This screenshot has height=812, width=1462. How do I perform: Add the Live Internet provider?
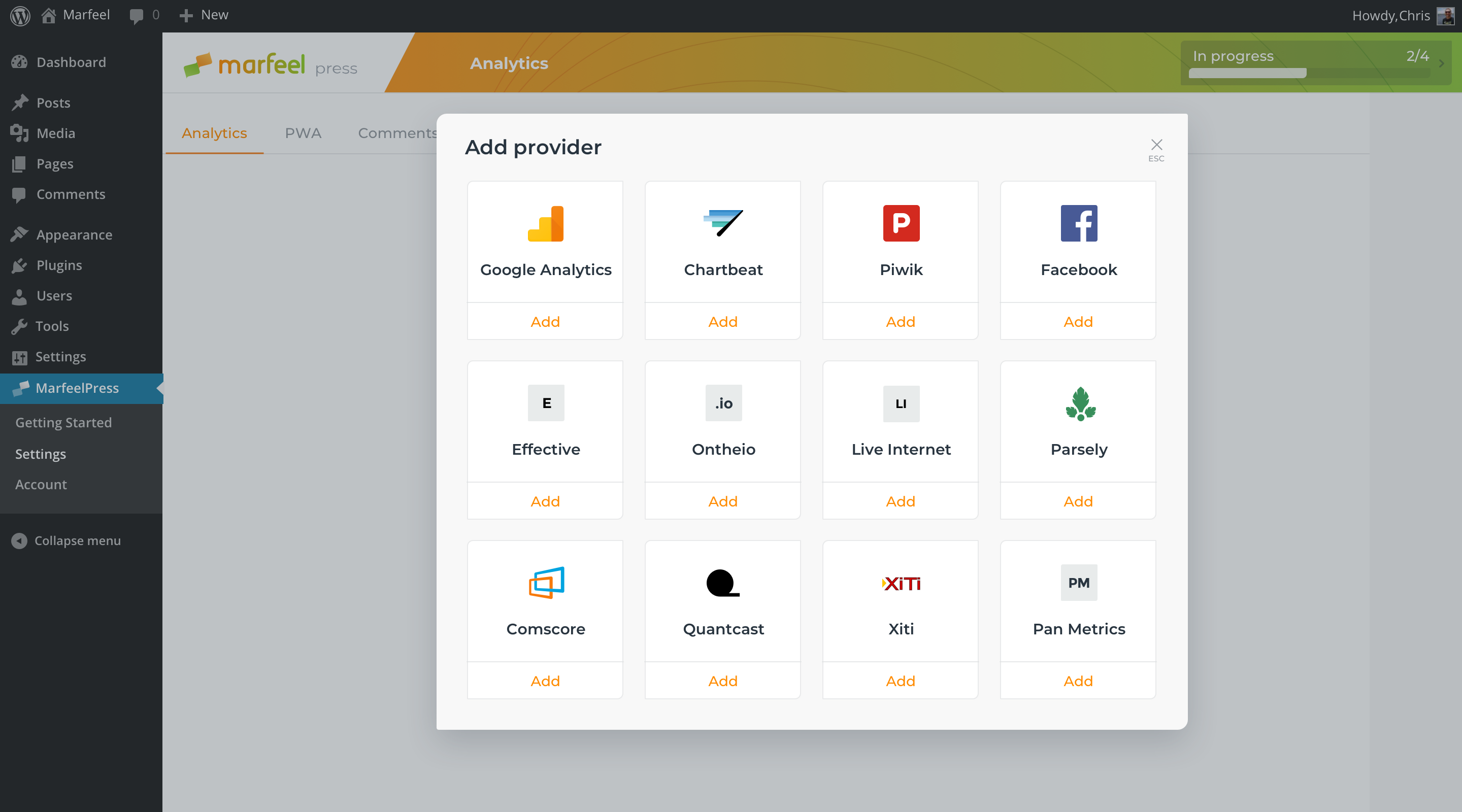click(900, 501)
